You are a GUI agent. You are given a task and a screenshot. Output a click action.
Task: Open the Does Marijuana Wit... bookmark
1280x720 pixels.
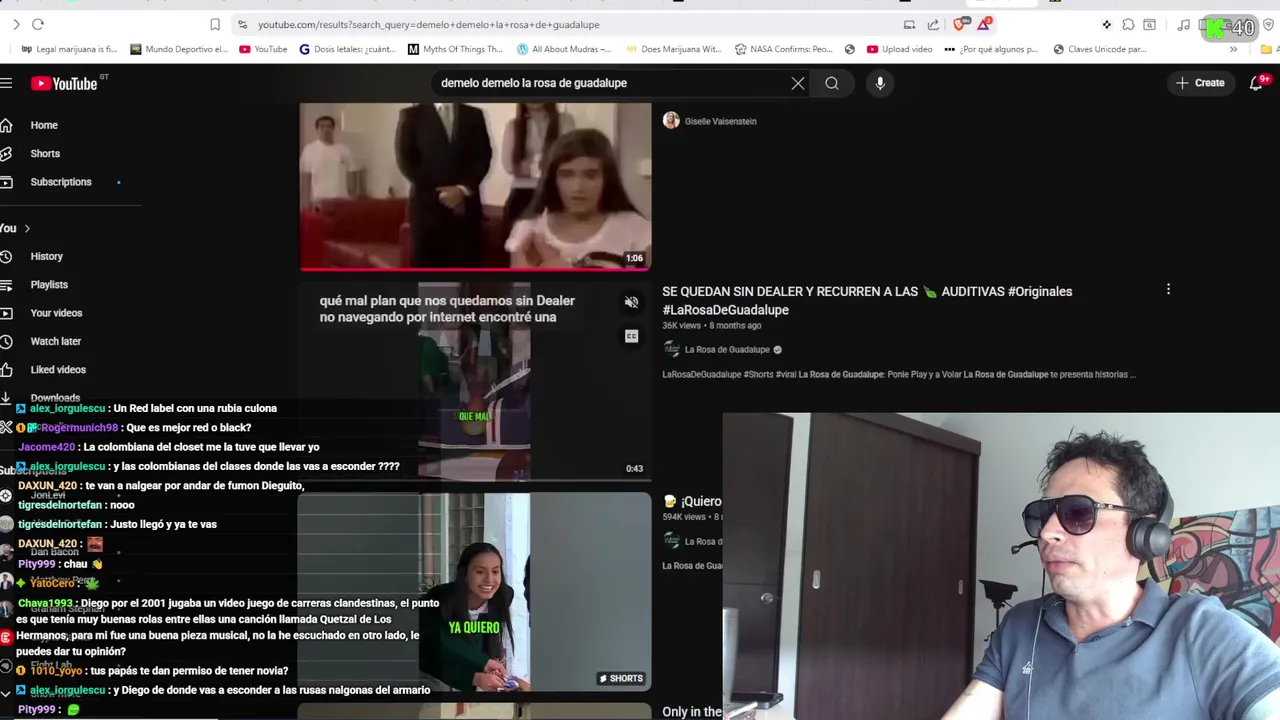673,49
